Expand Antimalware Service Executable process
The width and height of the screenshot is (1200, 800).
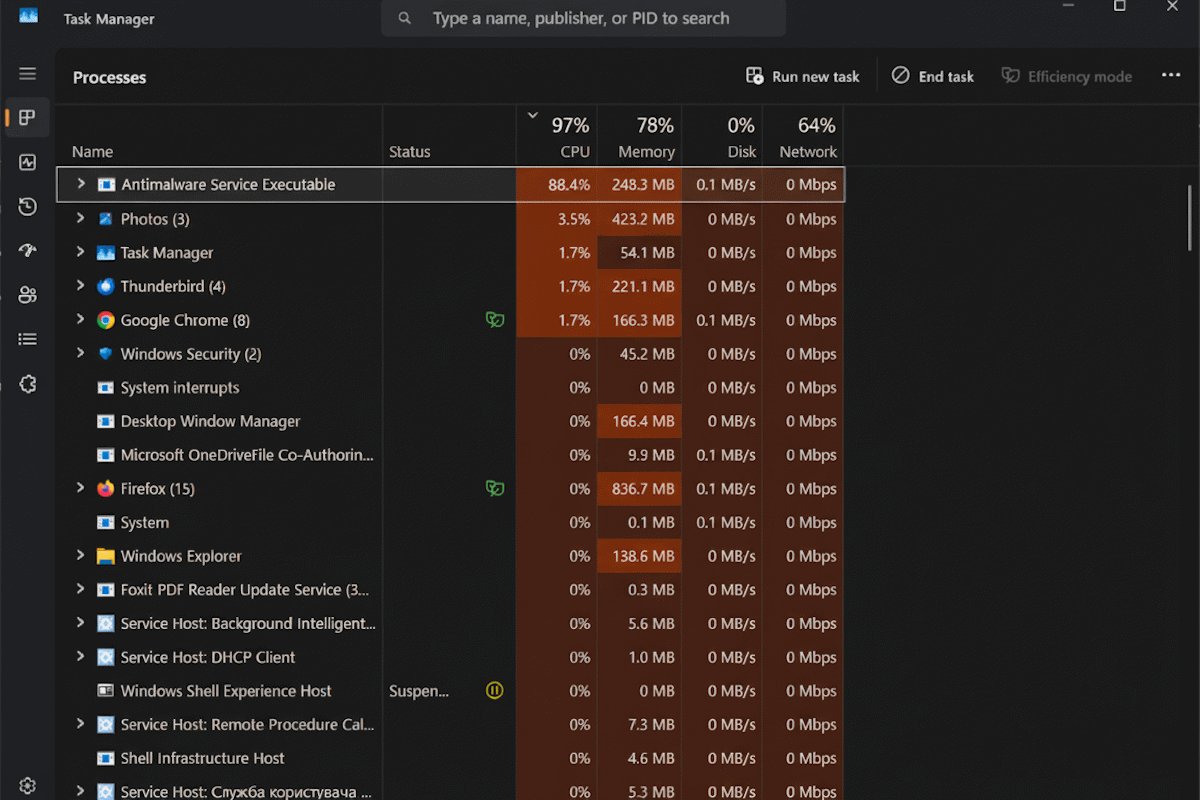[81, 184]
